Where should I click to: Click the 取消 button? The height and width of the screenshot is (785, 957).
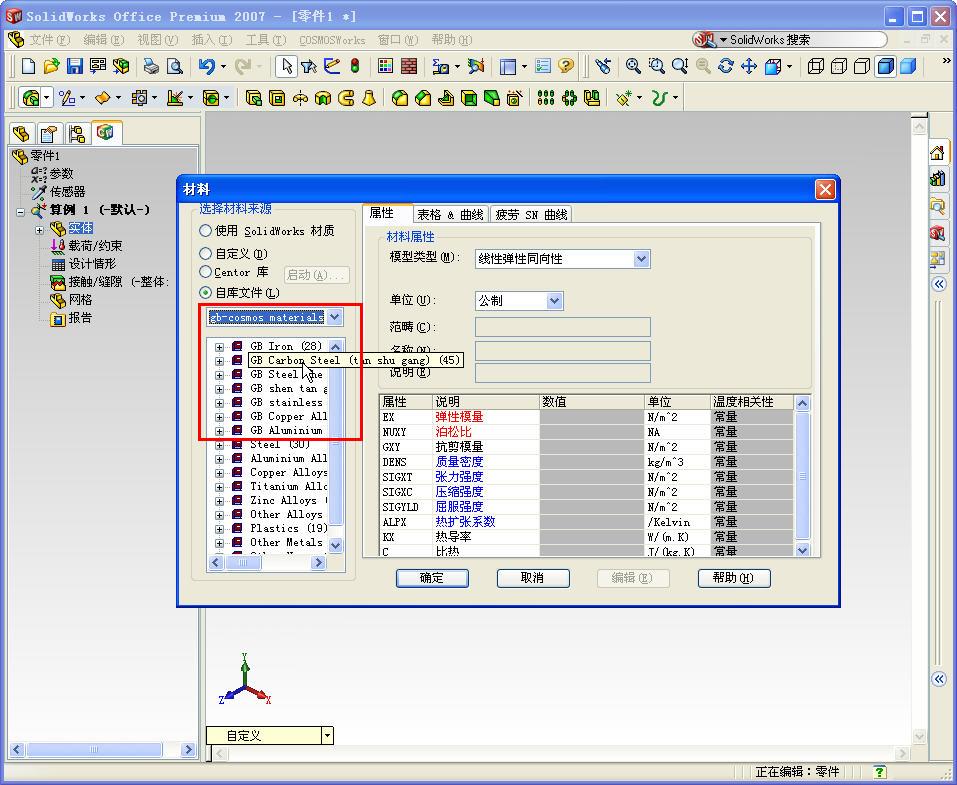(533, 577)
